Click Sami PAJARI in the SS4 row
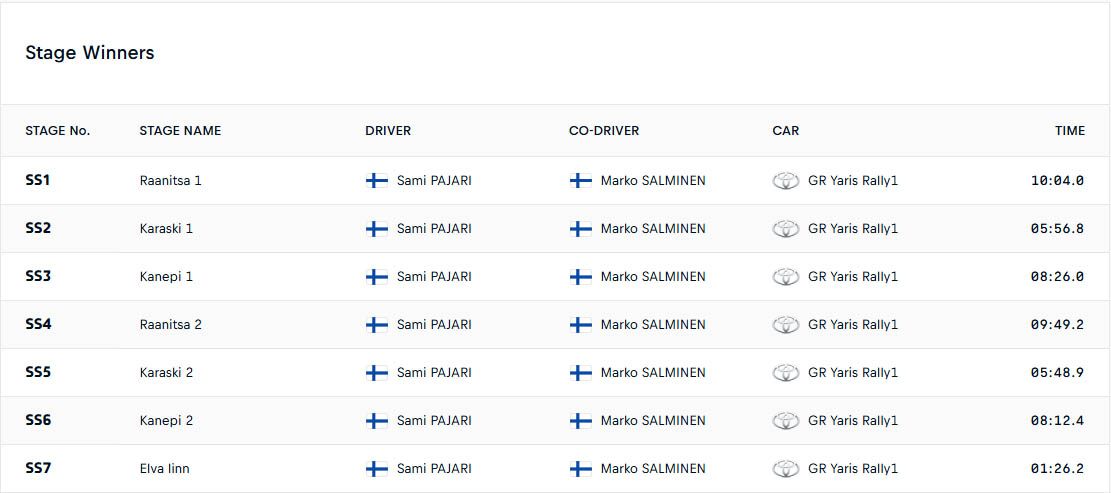 434,324
